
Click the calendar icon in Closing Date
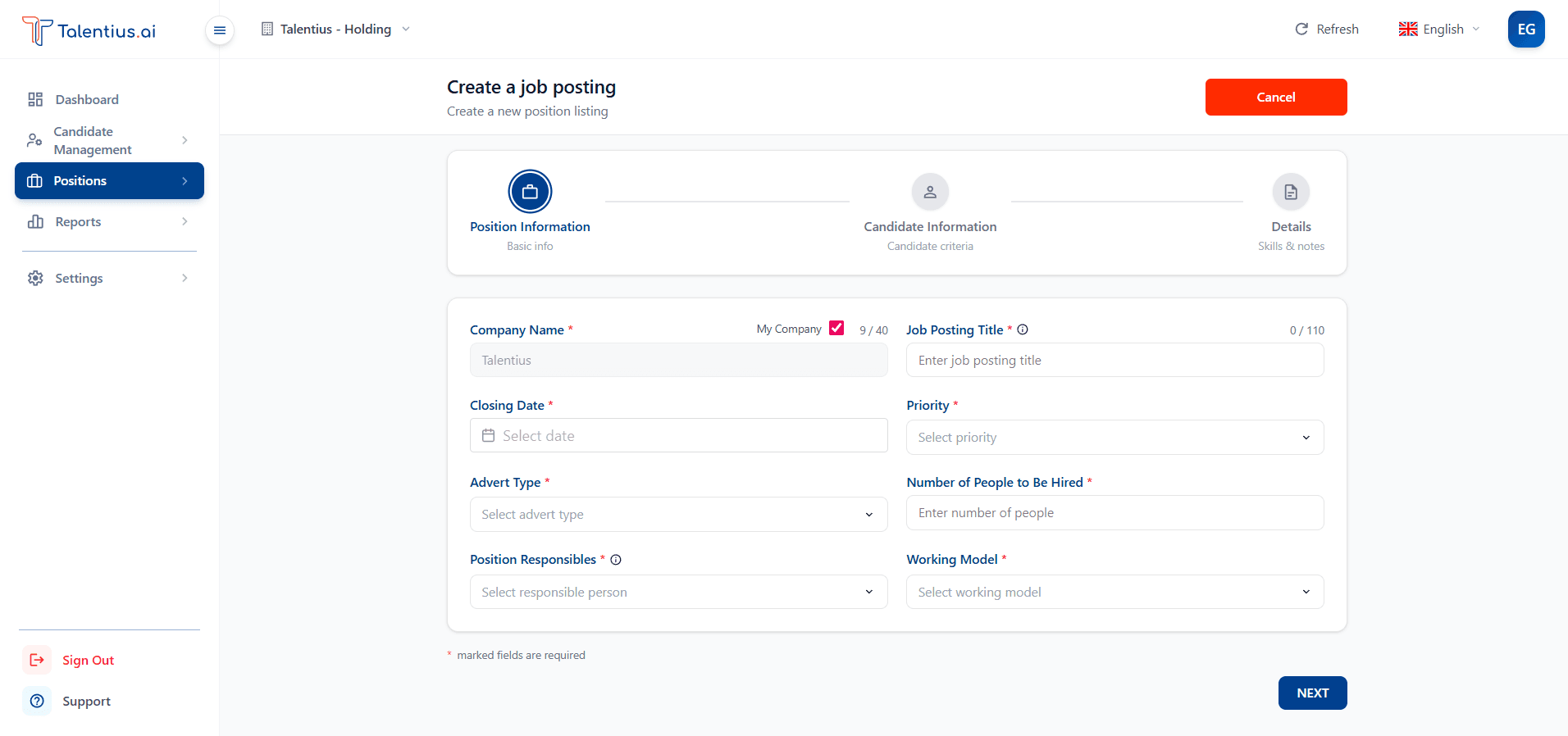(489, 435)
